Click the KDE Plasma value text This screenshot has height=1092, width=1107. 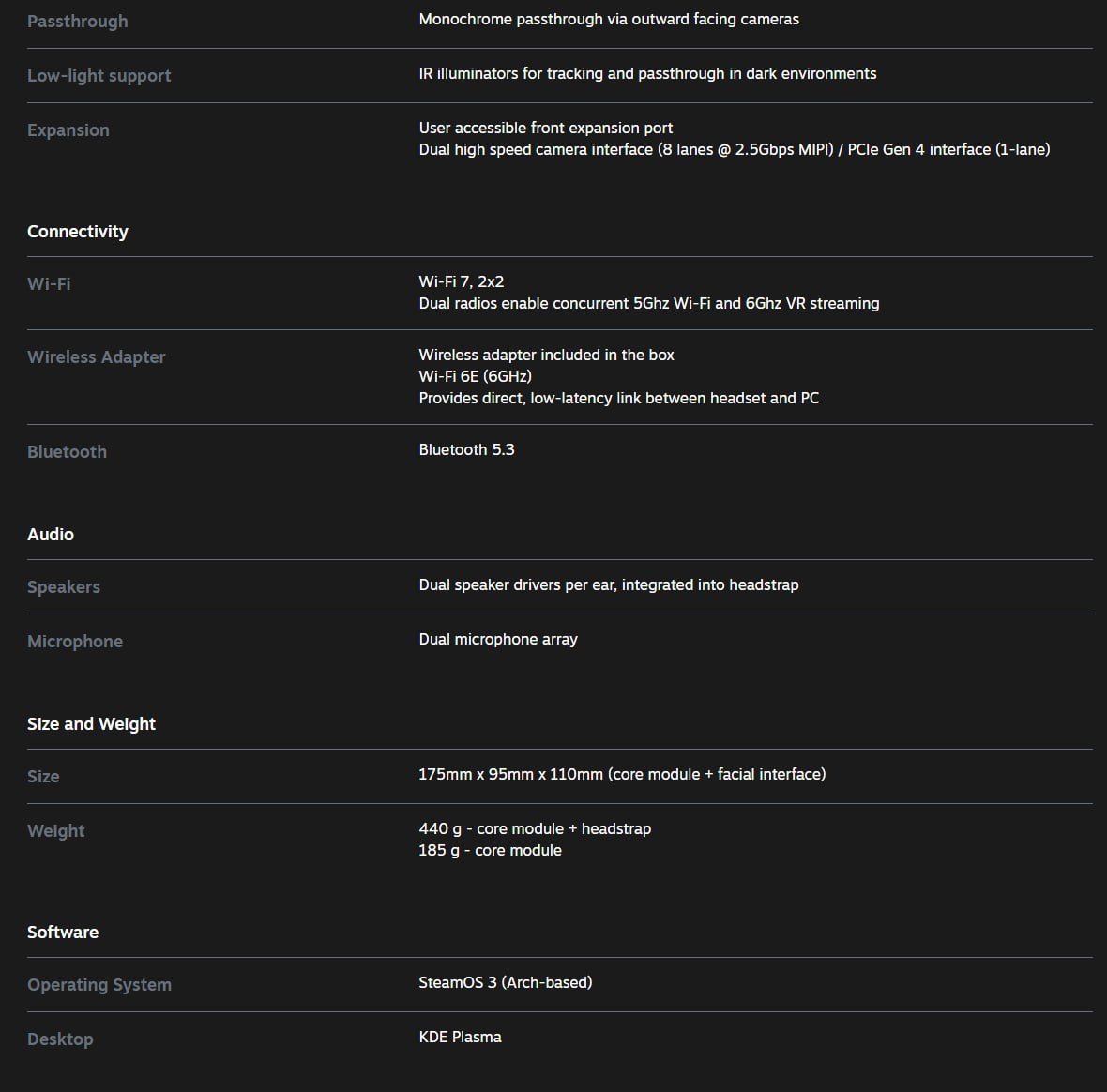pos(460,1037)
